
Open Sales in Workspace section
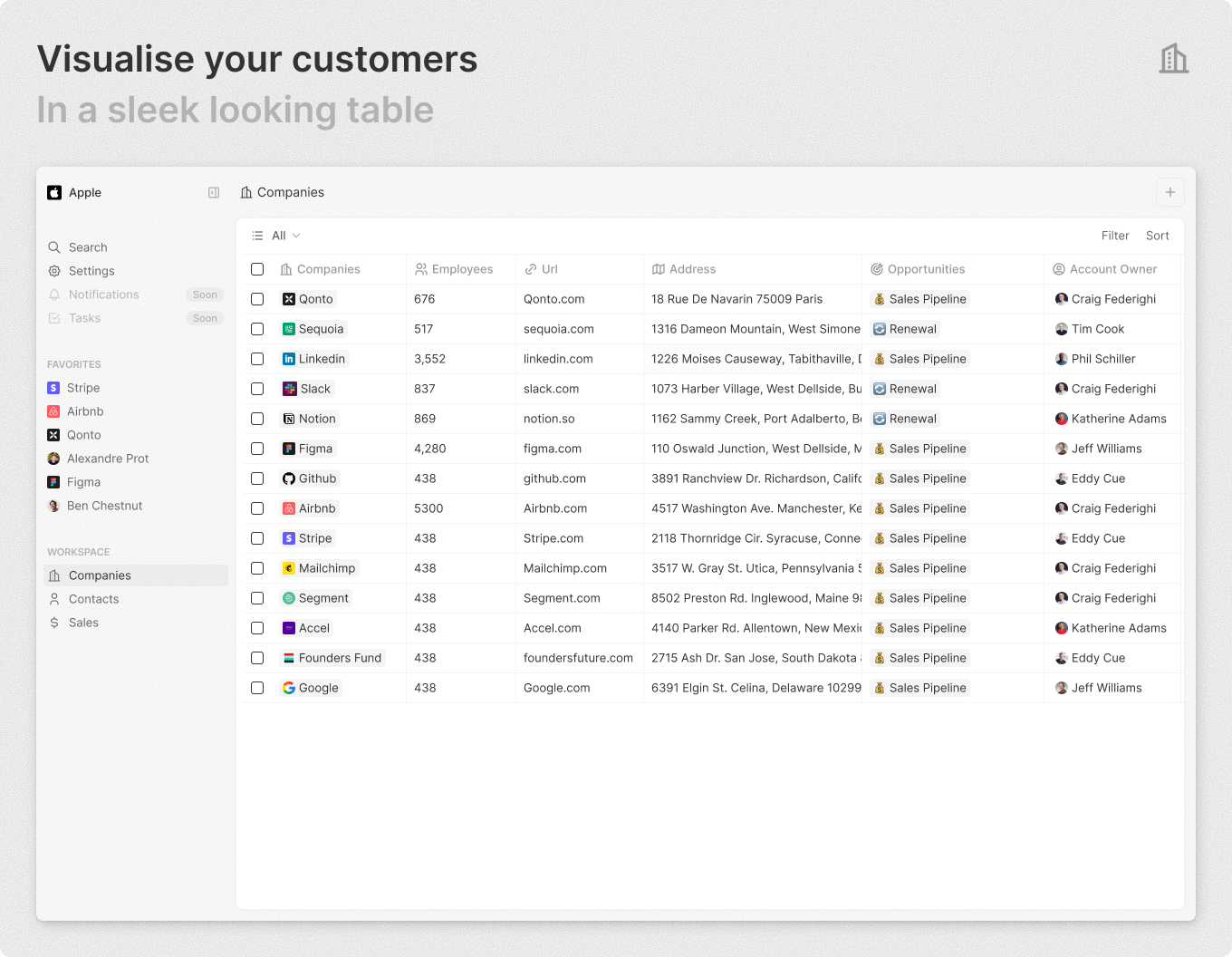tap(83, 623)
